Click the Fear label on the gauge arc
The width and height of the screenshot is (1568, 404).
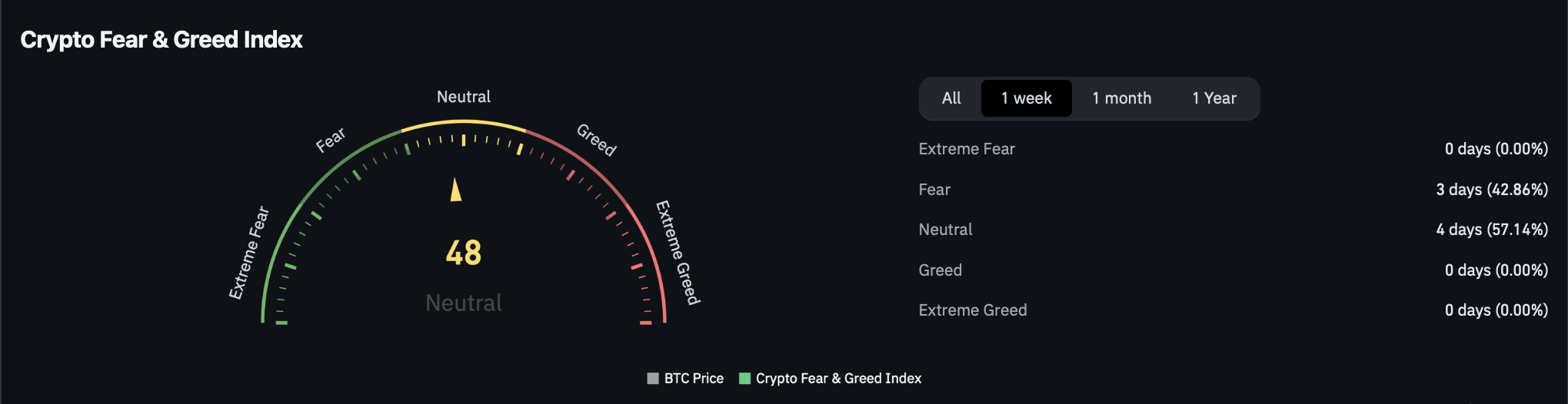click(x=331, y=140)
